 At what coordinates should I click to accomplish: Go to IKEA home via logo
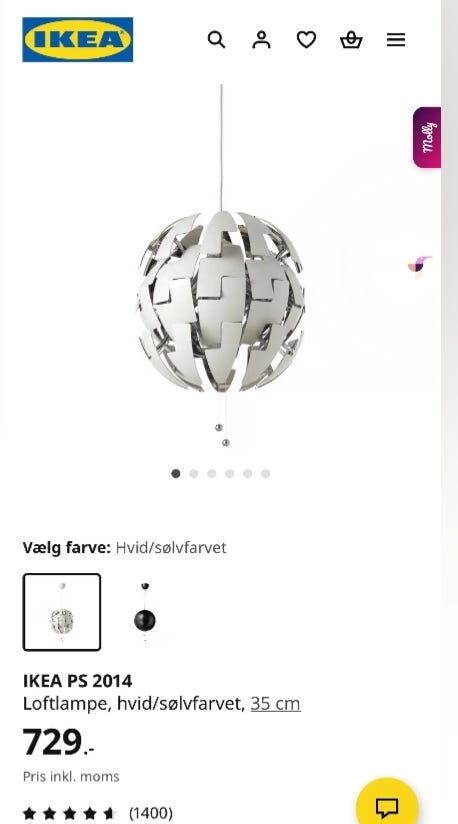click(x=77, y=39)
